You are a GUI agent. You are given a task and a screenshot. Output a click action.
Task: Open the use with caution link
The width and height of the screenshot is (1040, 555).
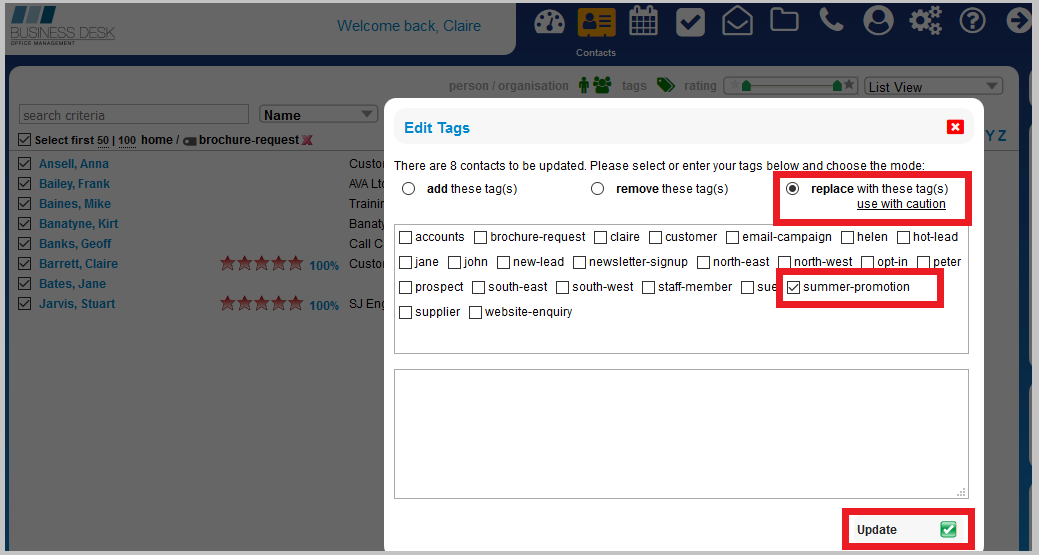coord(901,204)
